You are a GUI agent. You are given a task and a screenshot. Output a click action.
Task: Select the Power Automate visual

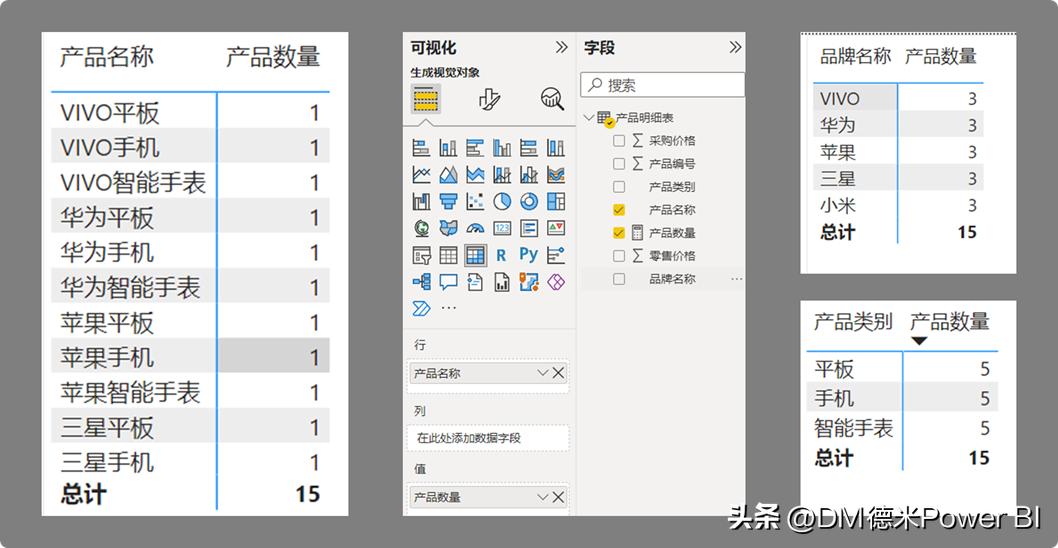(x=421, y=308)
